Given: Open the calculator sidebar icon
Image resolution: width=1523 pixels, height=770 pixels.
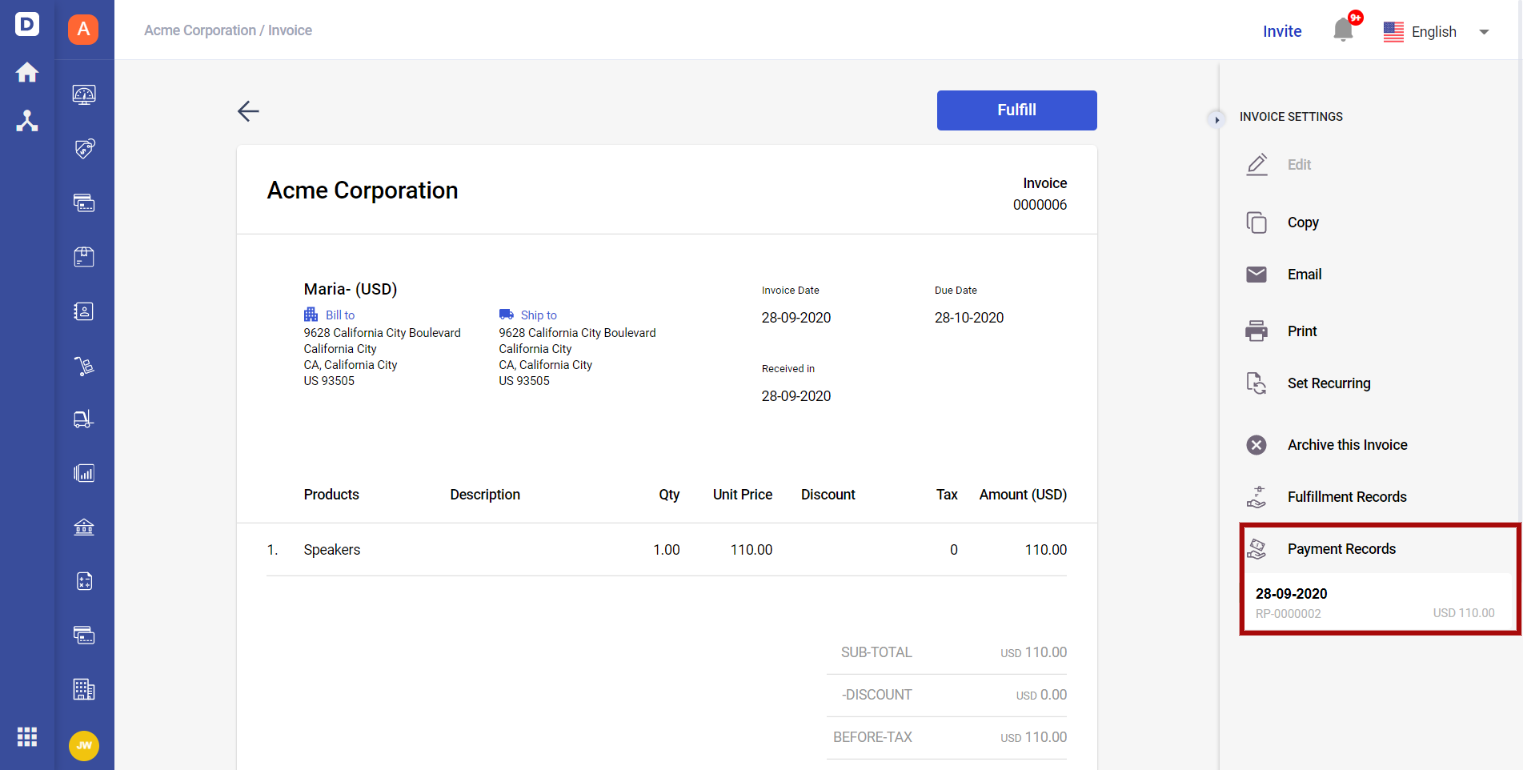Looking at the screenshot, I should pos(84,581).
